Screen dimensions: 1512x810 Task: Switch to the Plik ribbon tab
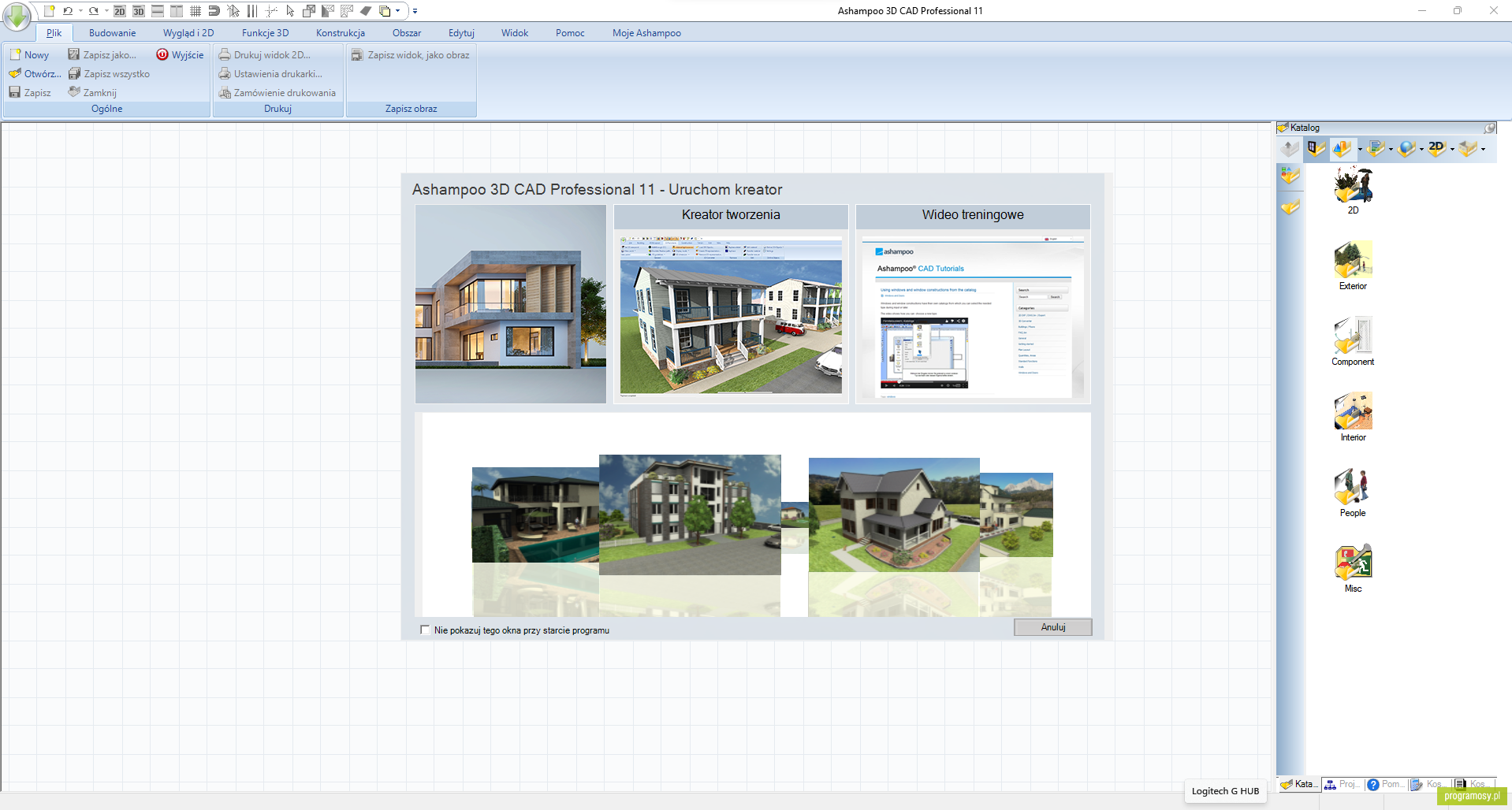(54, 33)
